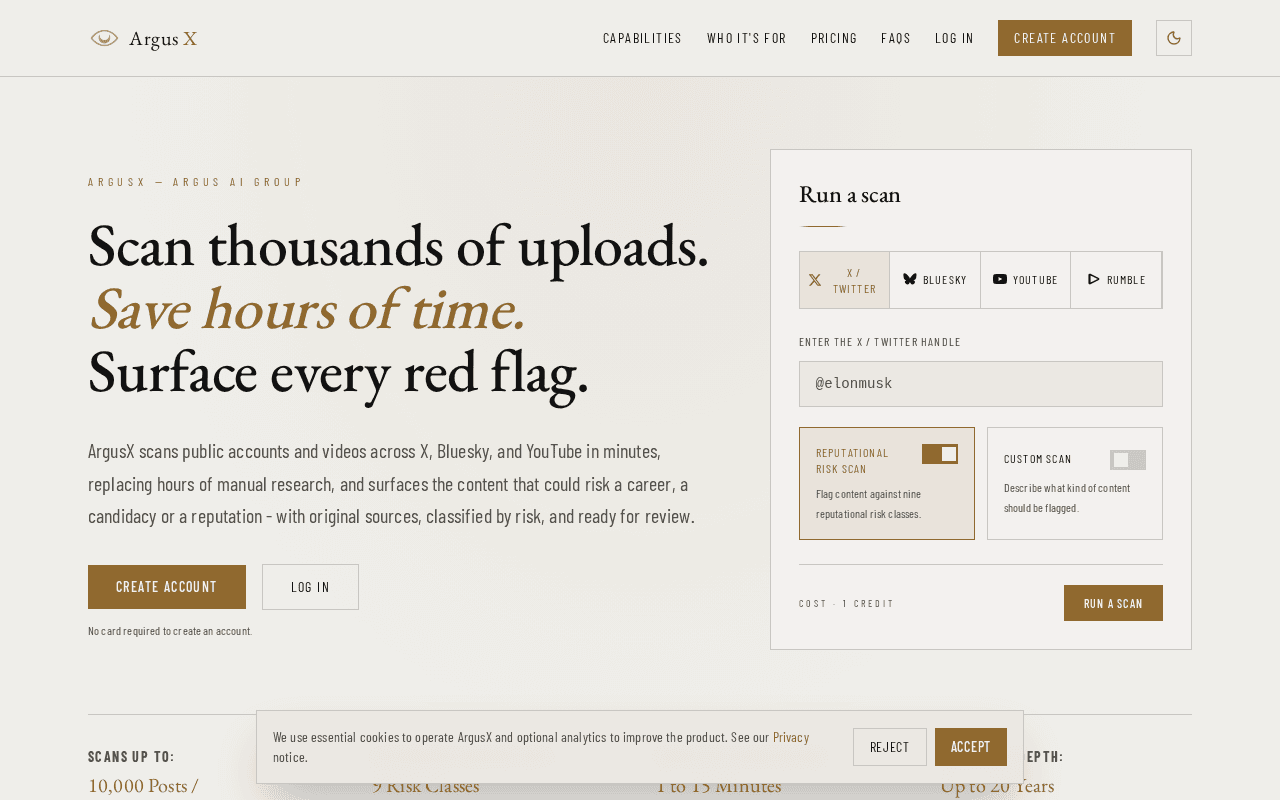Open the Pricing nav link

click(834, 38)
